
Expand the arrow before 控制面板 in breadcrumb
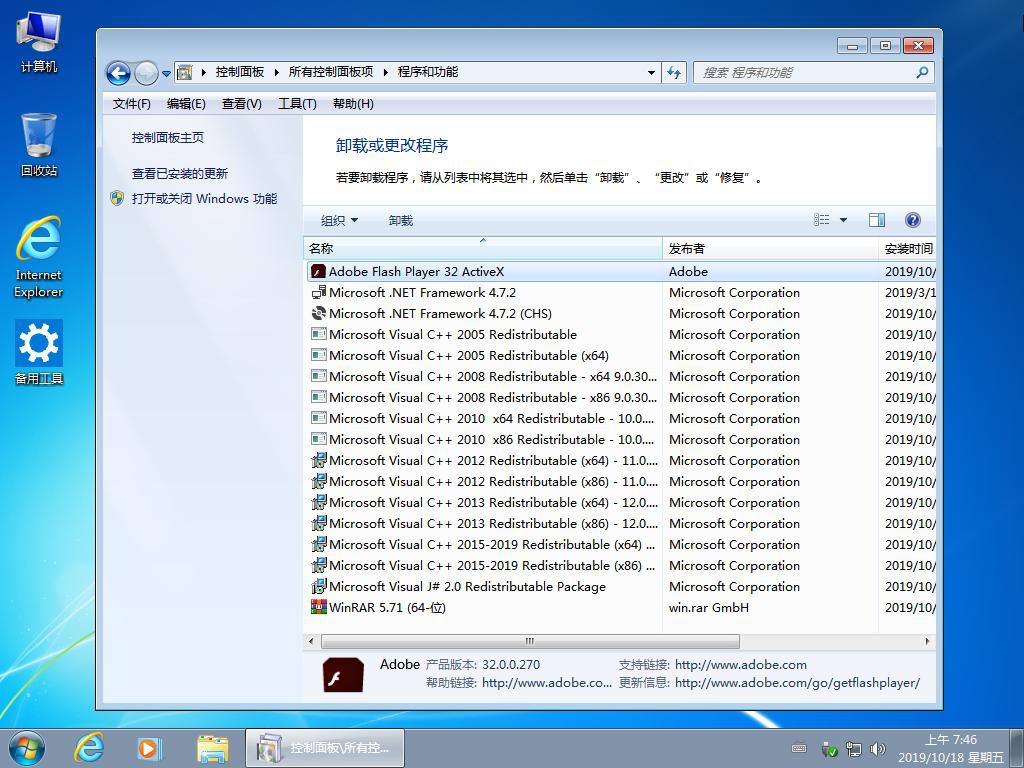tap(204, 72)
